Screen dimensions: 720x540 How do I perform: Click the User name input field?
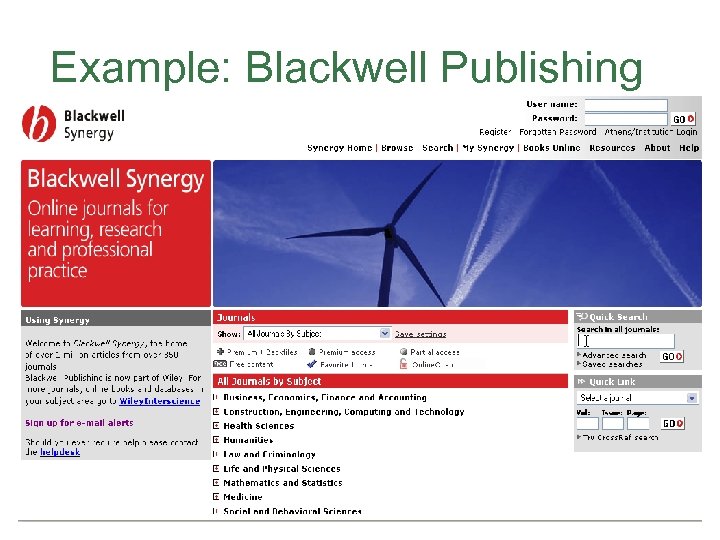(x=626, y=105)
